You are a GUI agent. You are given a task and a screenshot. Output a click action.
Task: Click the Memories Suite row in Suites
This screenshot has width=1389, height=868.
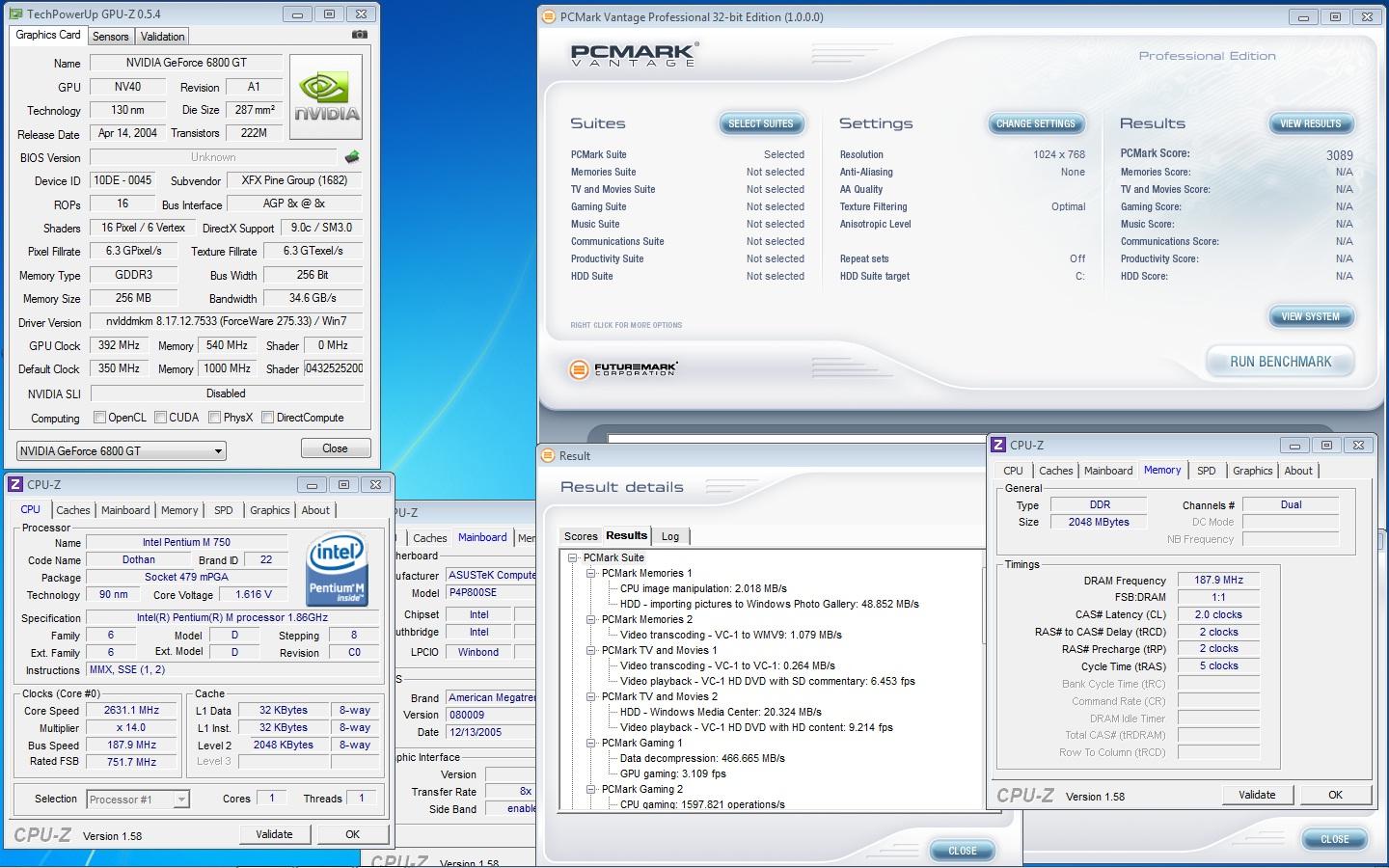687,172
